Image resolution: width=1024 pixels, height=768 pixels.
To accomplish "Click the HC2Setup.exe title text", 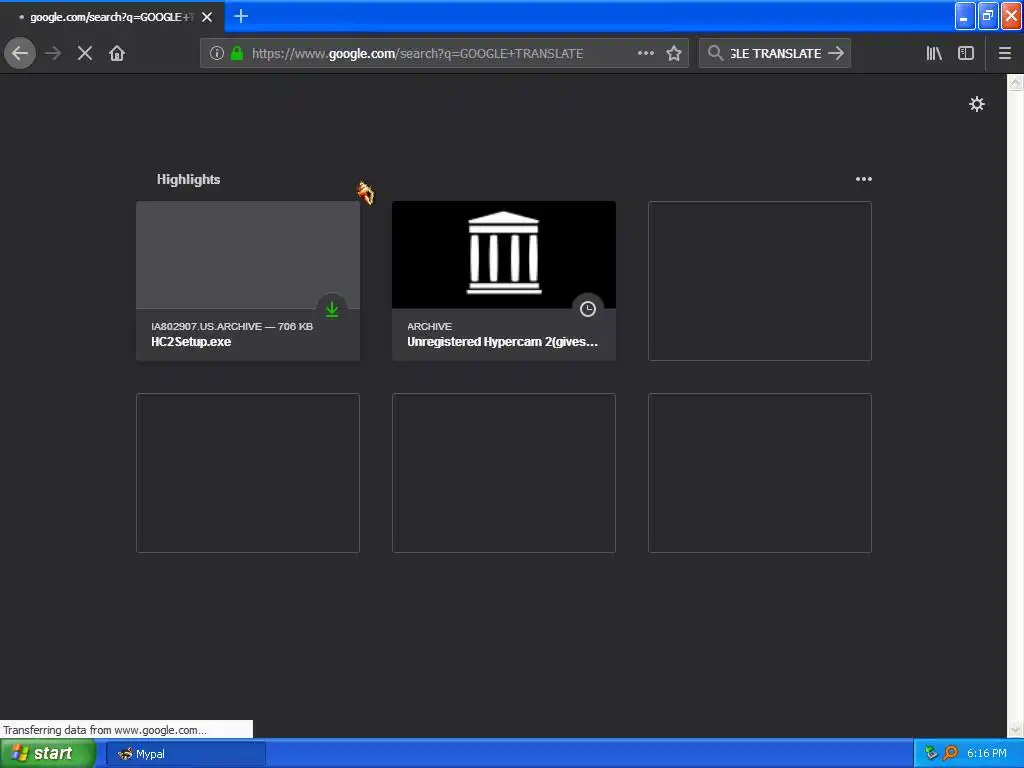I will (191, 342).
